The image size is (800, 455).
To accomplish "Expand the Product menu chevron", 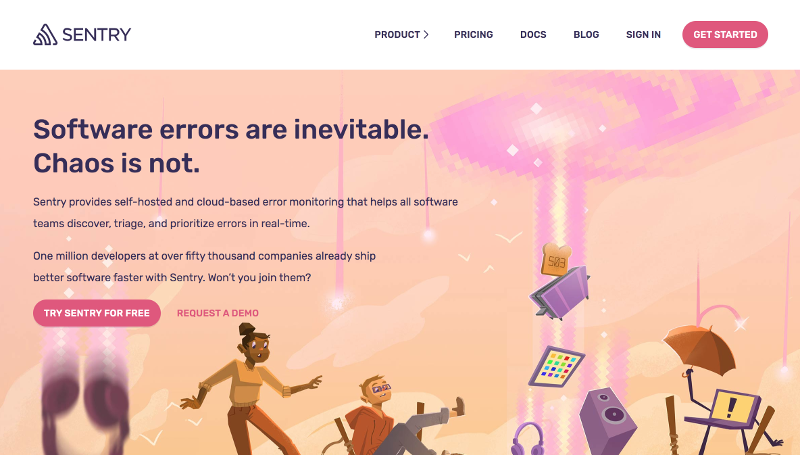I will (426, 35).
